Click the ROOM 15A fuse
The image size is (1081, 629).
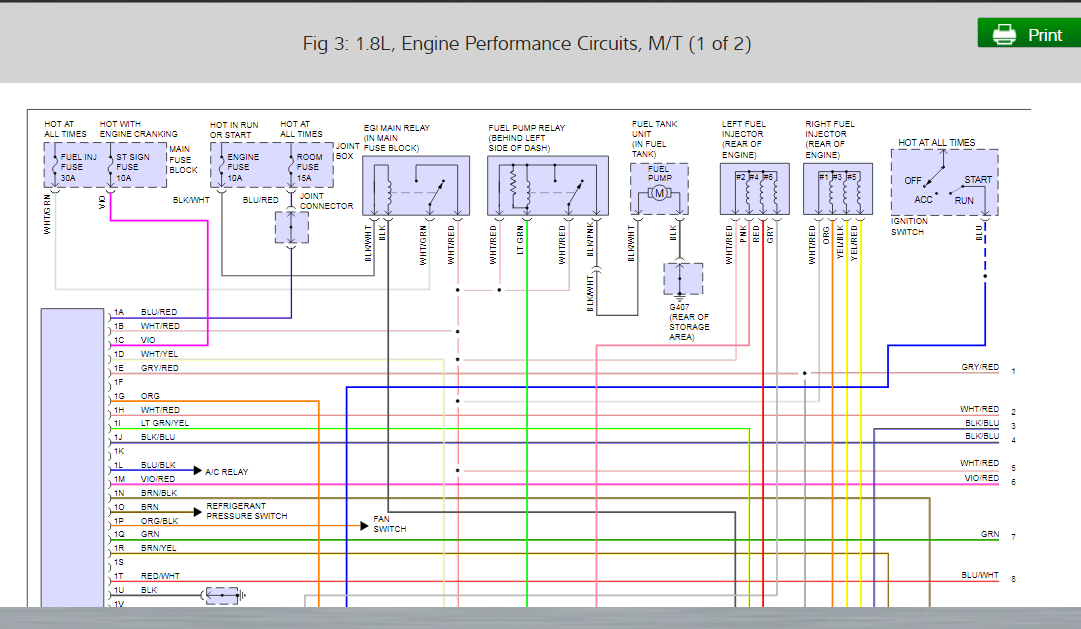click(306, 167)
